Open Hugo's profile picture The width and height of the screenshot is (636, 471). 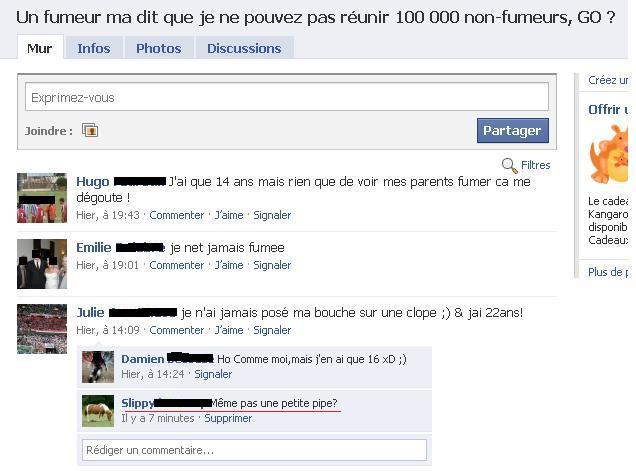42,198
